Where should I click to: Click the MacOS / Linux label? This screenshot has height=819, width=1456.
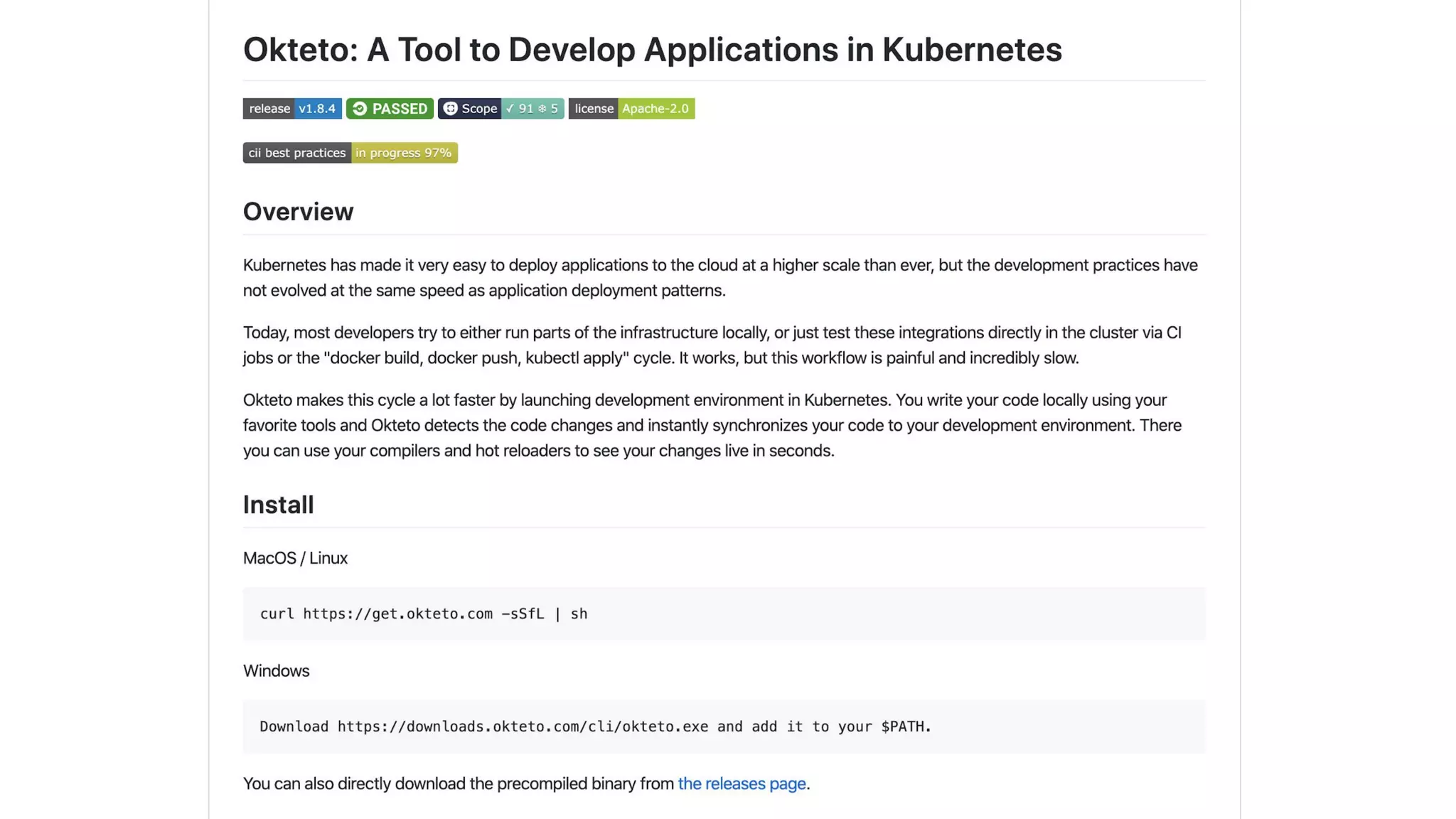[x=295, y=558]
